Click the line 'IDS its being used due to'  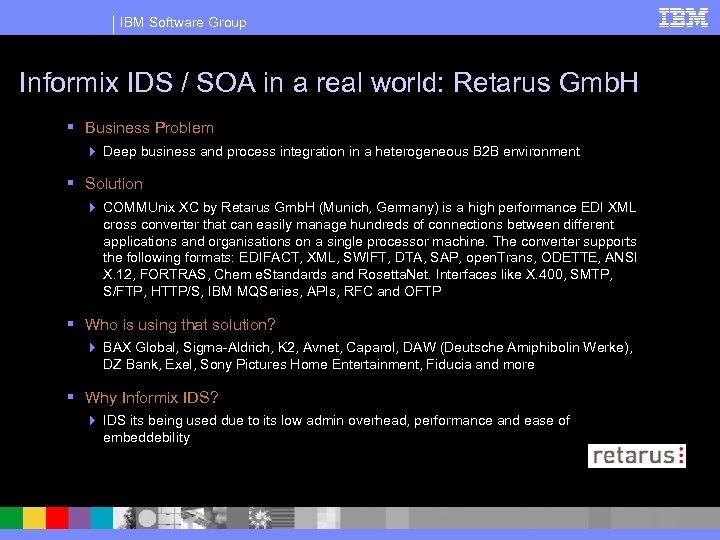[x=336, y=421]
